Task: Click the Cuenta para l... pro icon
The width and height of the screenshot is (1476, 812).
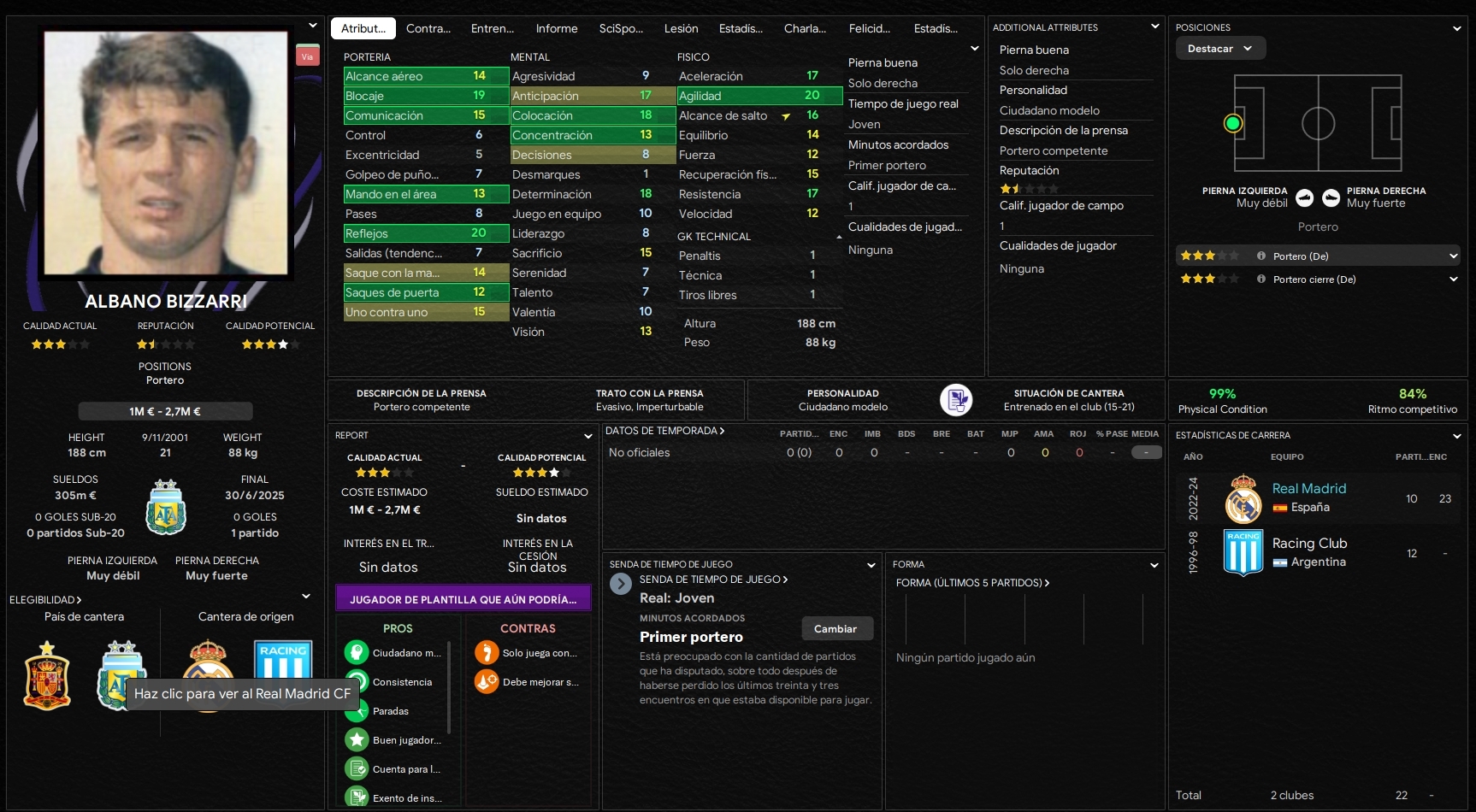Action: pyautogui.click(x=357, y=769)
